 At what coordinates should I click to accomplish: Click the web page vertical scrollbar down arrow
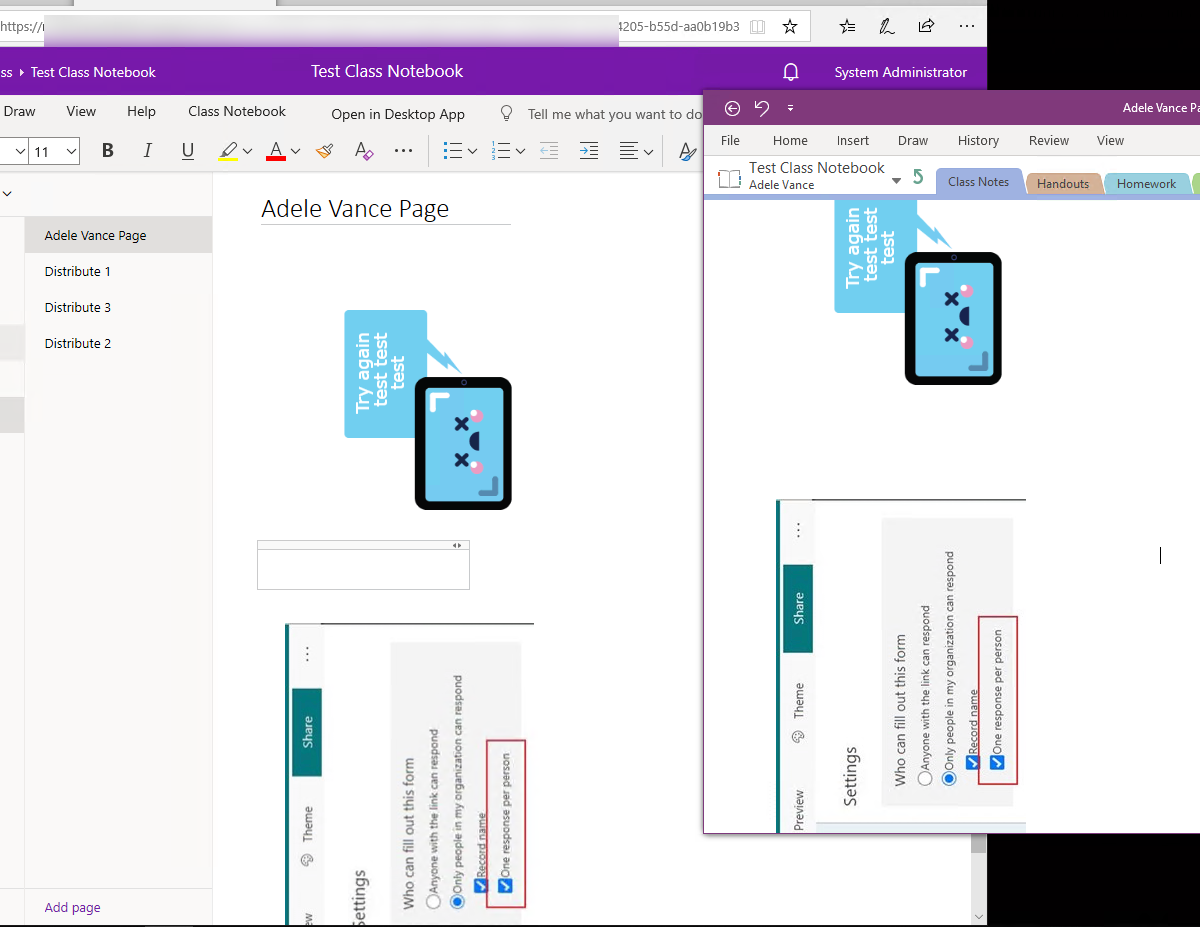[979, 916]
